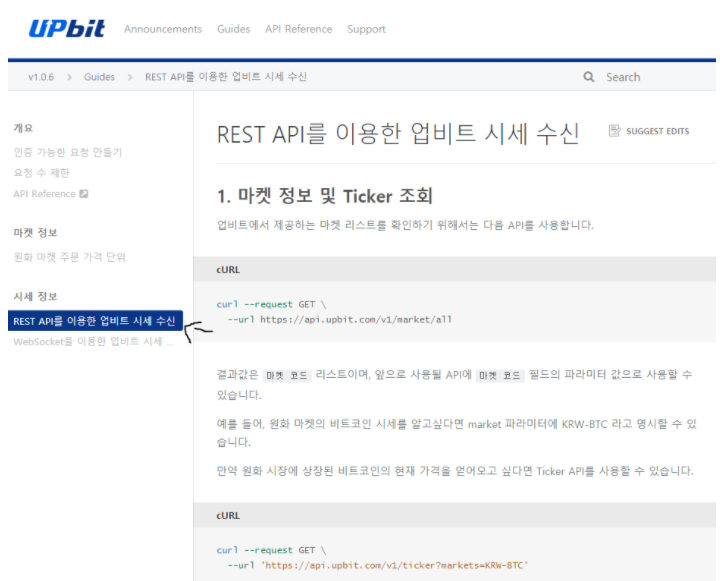Click the market/all URL in code
This screenshot has height=581, width=720.
356,319
